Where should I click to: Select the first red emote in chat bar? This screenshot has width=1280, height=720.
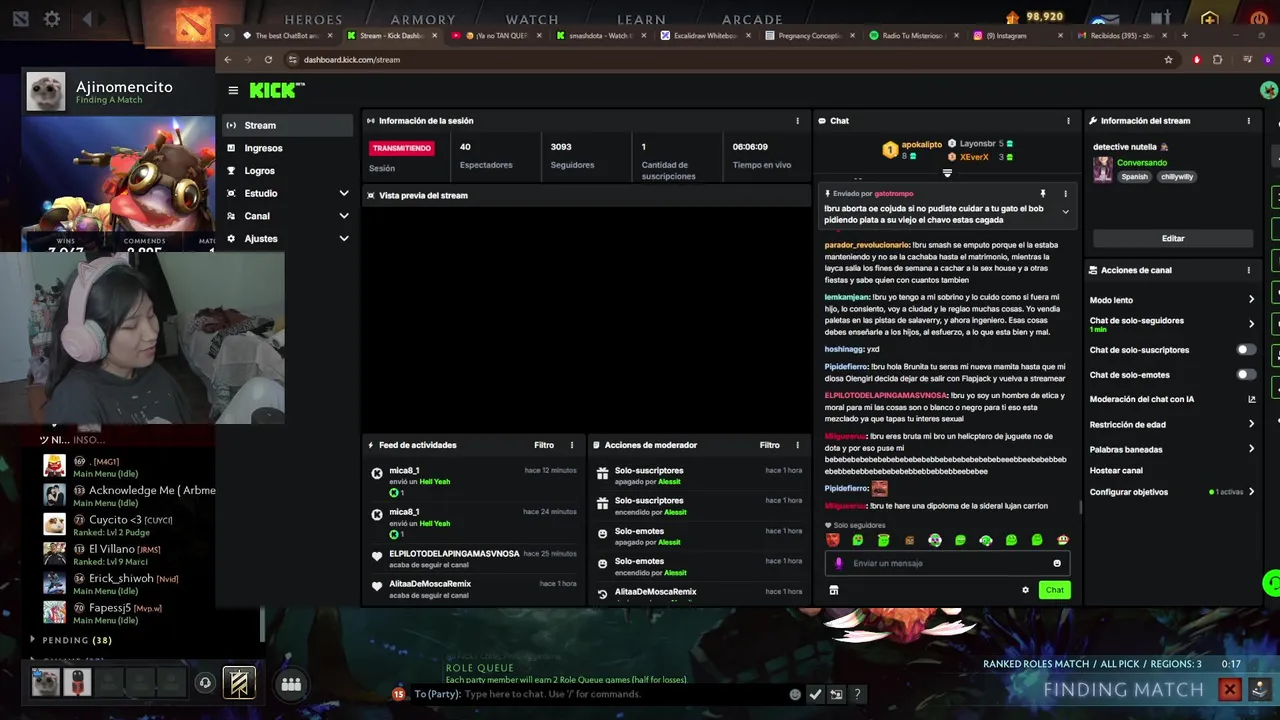click(x=832, y=540)
